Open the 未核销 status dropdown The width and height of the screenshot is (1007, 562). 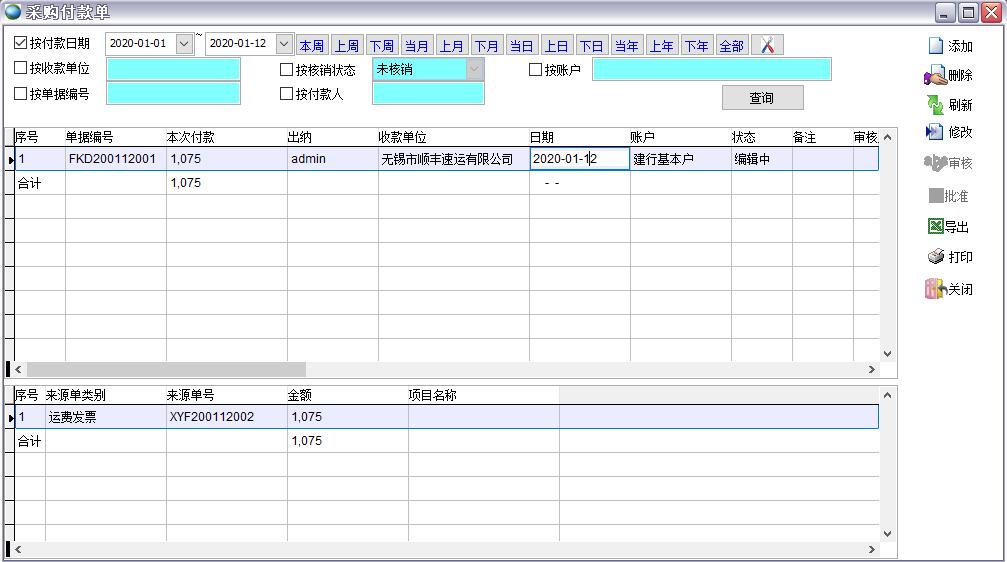[474, 69]
